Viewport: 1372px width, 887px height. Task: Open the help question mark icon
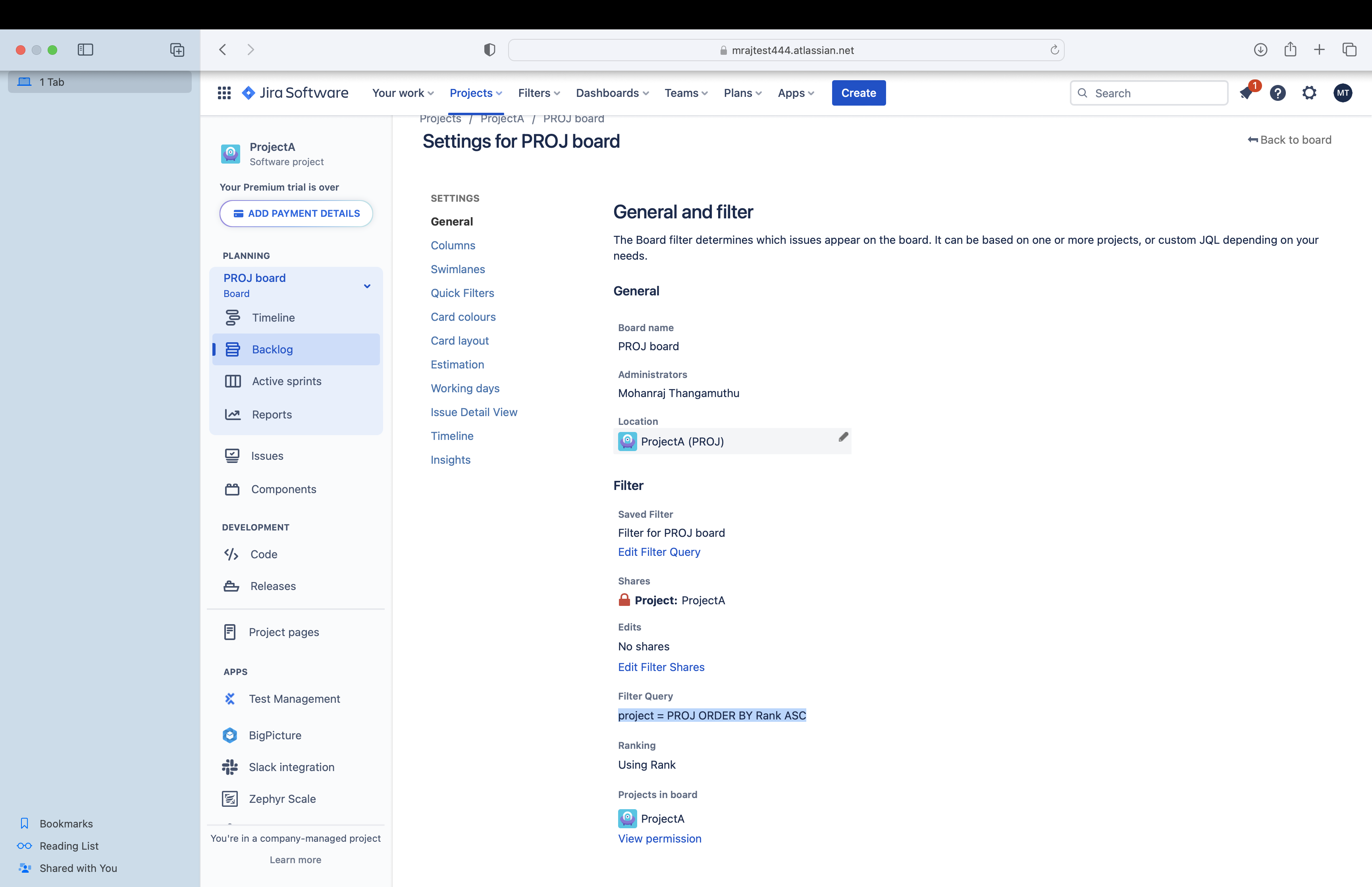point(1278,93)
